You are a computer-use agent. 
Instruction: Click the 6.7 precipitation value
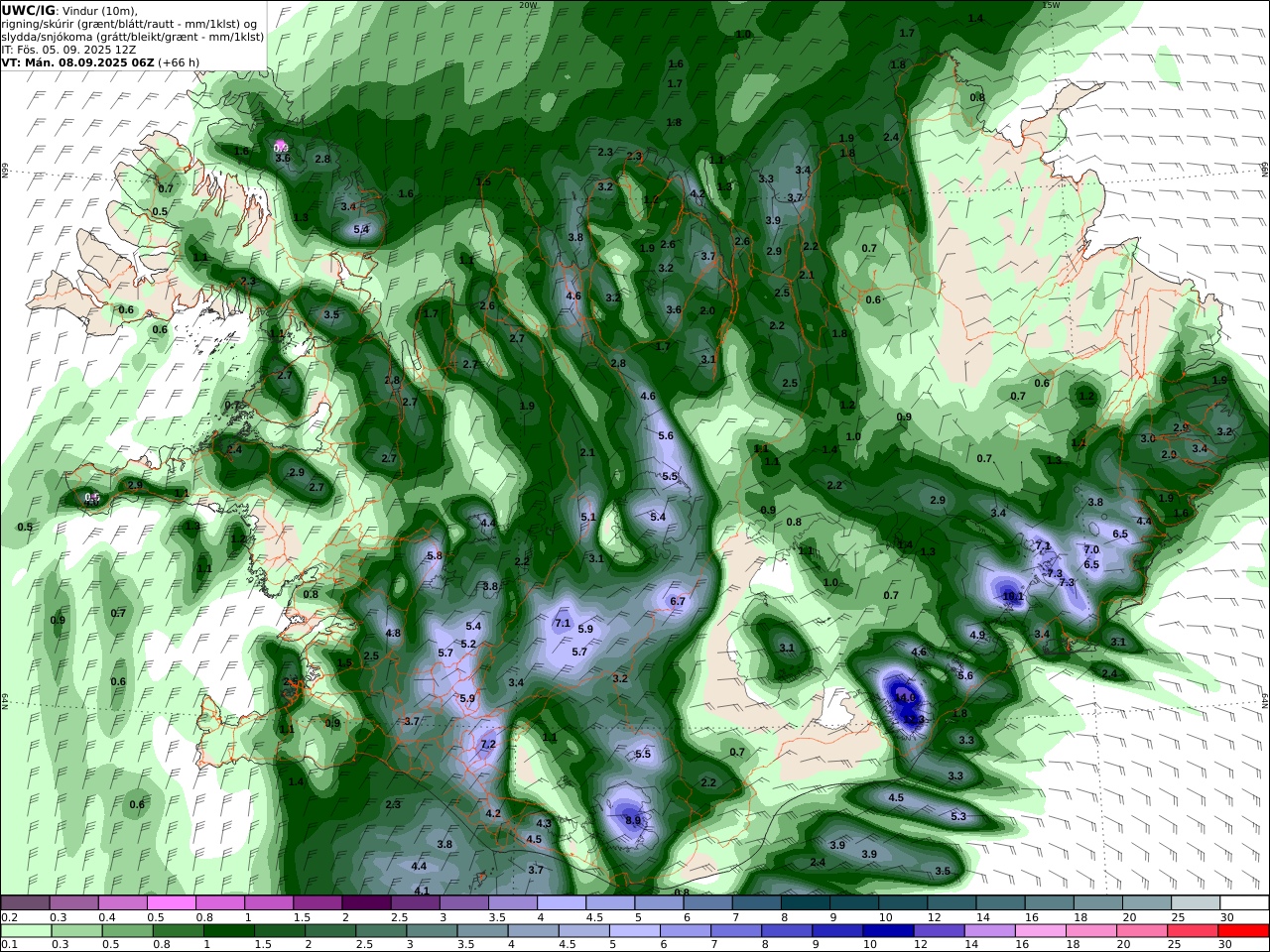[x=678, y=602]
